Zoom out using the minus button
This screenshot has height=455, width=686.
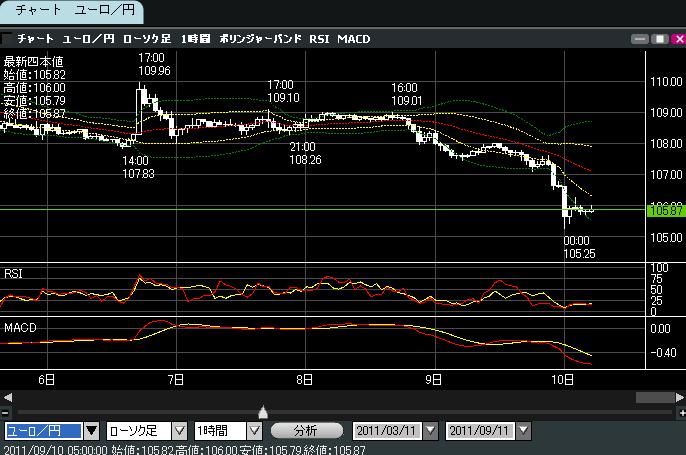click(6, 412)
